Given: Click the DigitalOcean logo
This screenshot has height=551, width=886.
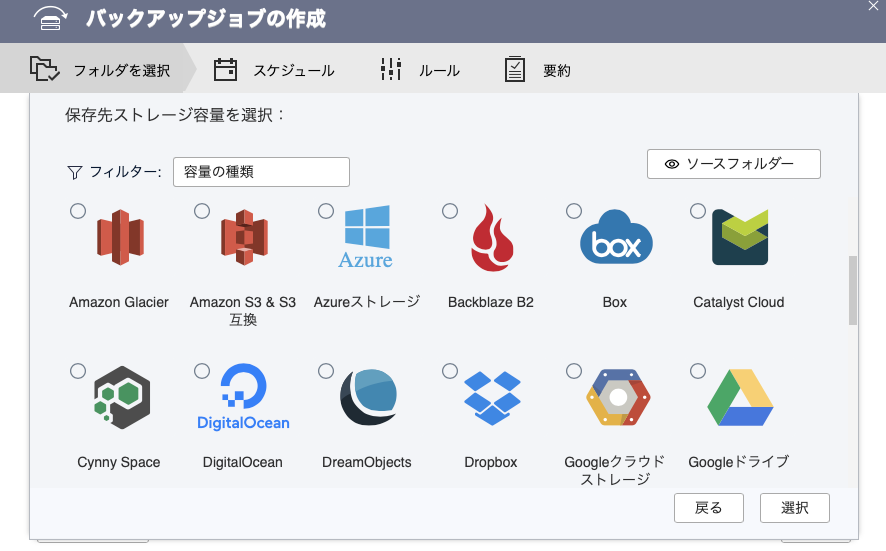Looking at the screenshot, I should click(x=244, y=397).
